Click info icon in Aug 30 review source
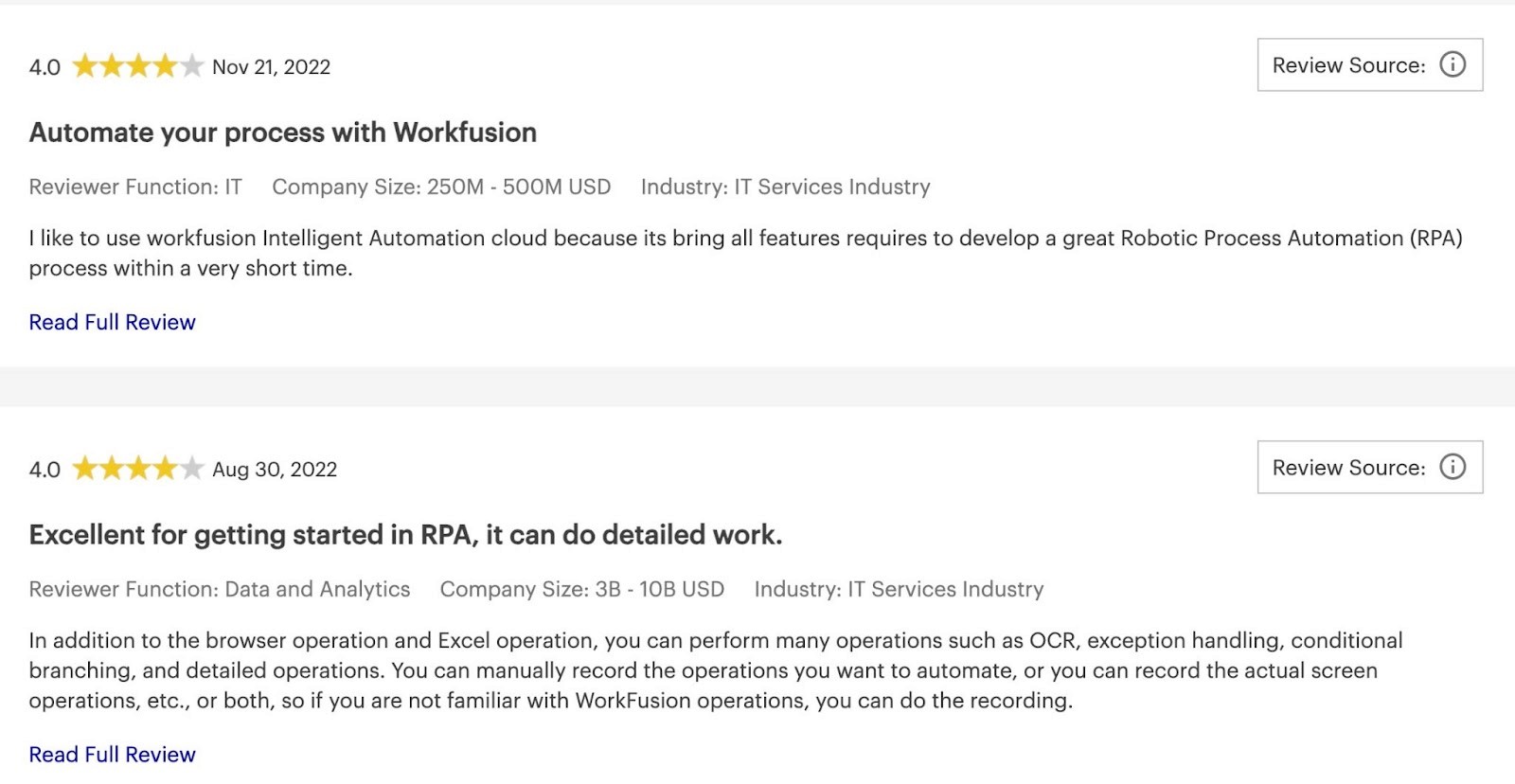The height and width of the screenshot is (784, 1515). click(x=1453, y=467)
